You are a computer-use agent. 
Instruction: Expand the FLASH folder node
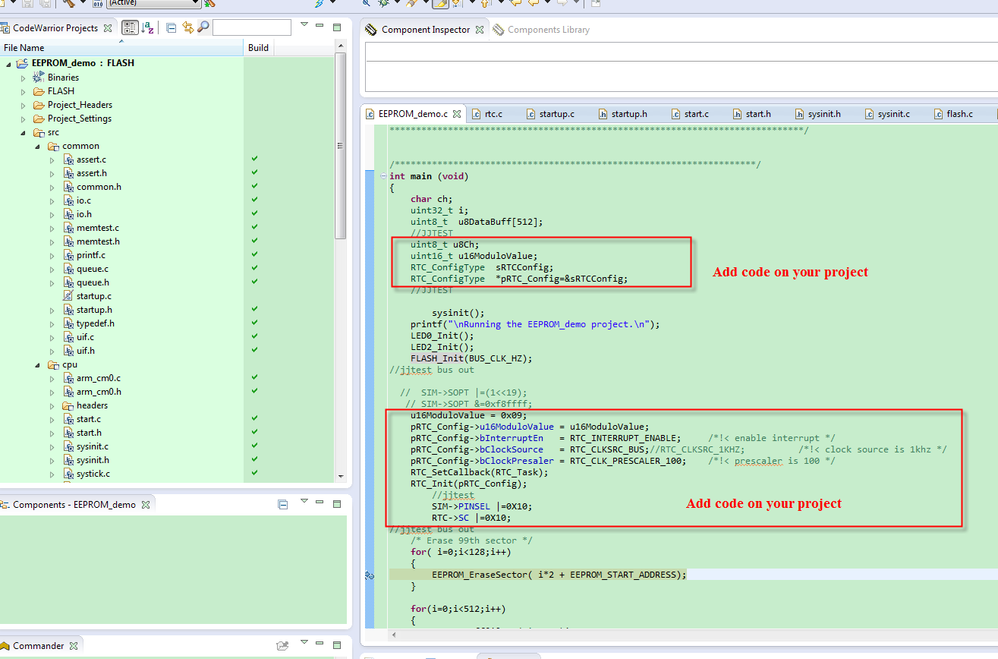24,92
